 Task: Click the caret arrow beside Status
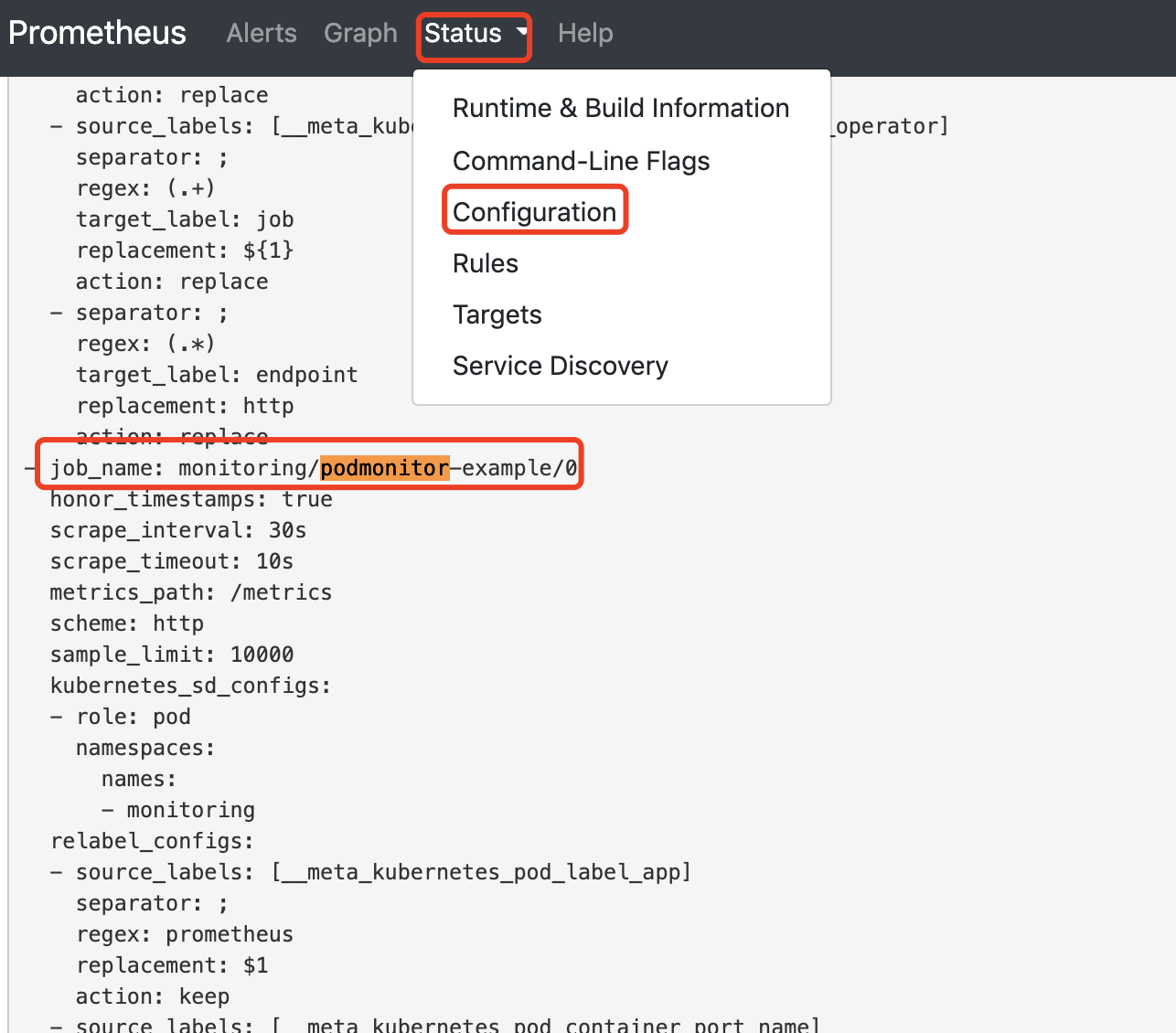pyautogui.click(x=522, y=32)
